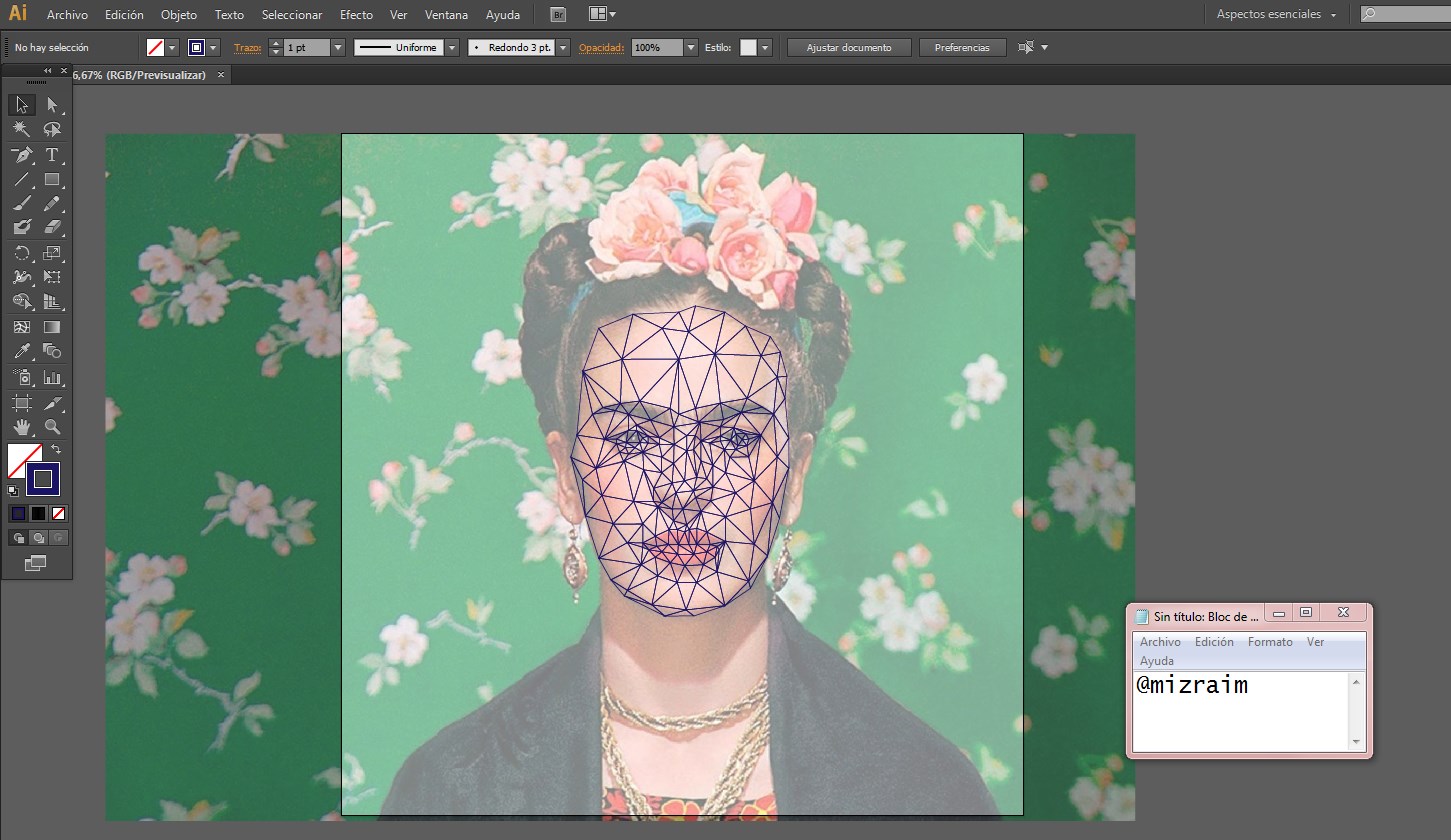
Task: Select the Gradient tool
Action: (x=52, y=327)
